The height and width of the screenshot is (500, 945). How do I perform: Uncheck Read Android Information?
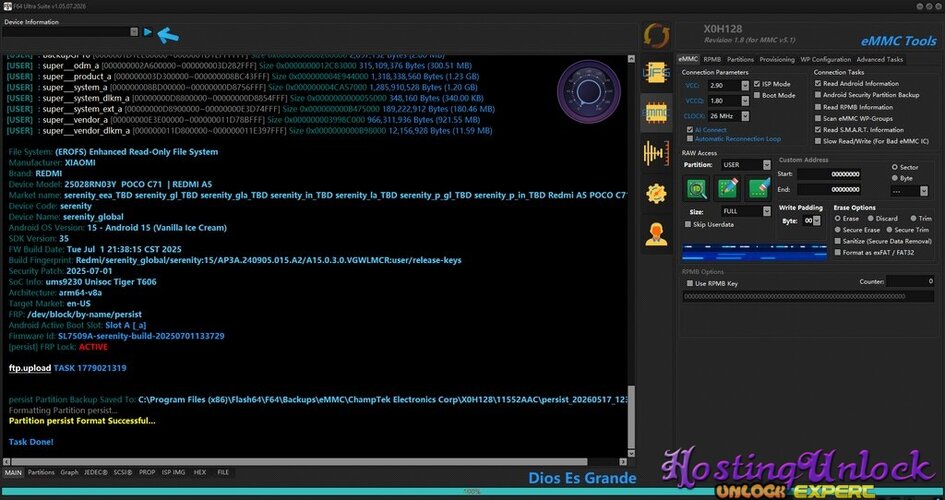[818, 84]
